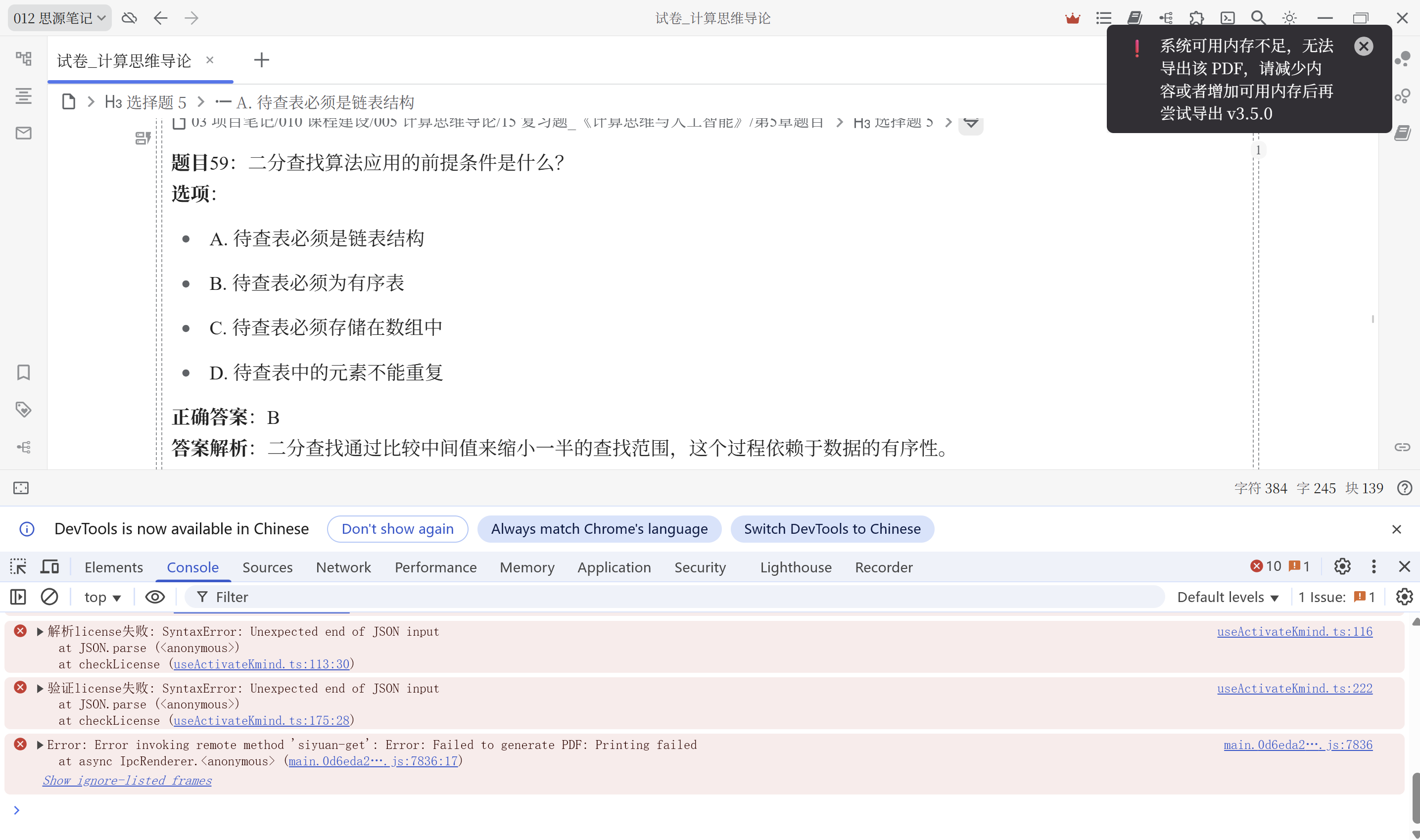Screen dimensions: 1420x840
Task: Toggle live expression eye icon
Action: point(154,597)
